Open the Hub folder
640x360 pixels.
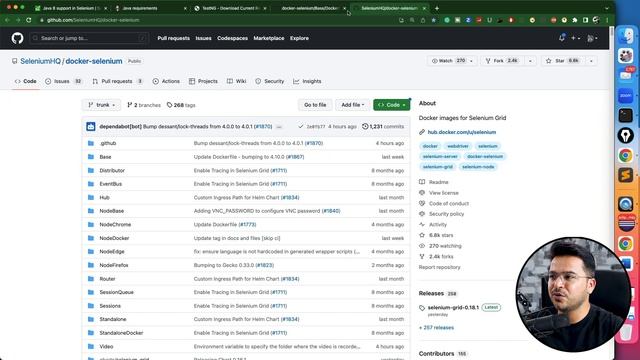104,197
